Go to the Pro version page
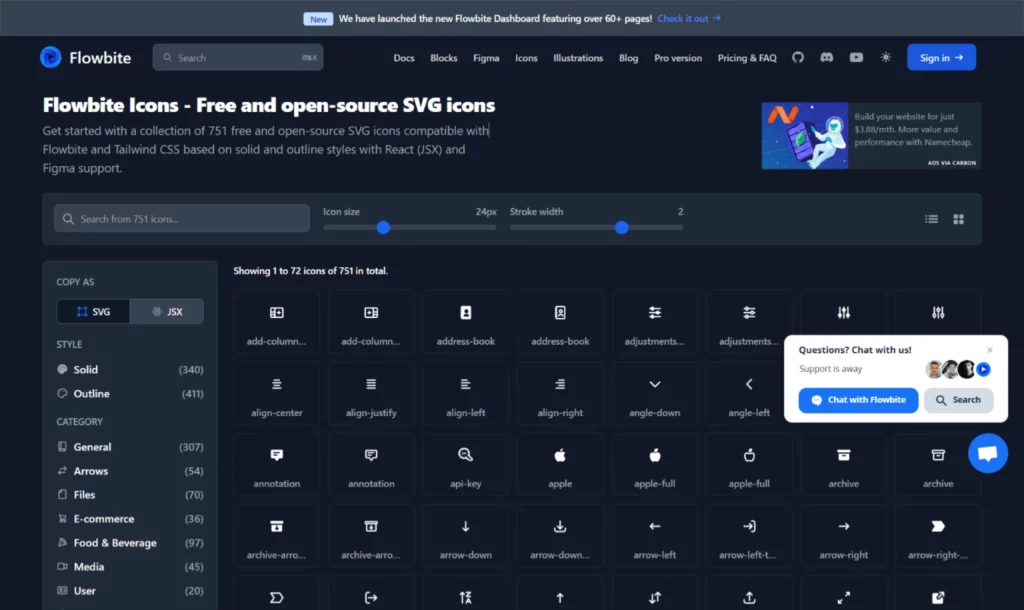1024x610 pixels. tap(678, 58)
